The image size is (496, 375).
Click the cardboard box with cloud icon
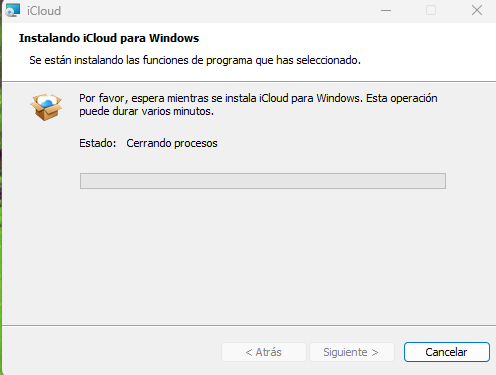click(x=46, y=107)
